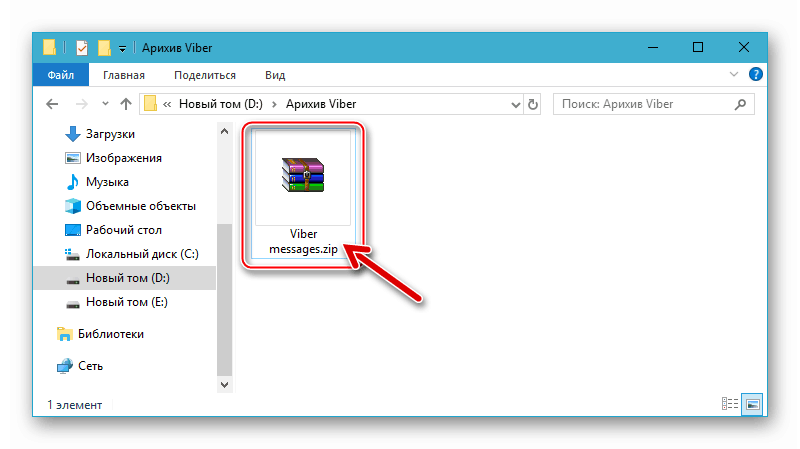The image size is (800, 449).
Task: Click the Properties quick access icon
Action: [x=82, y=48]
